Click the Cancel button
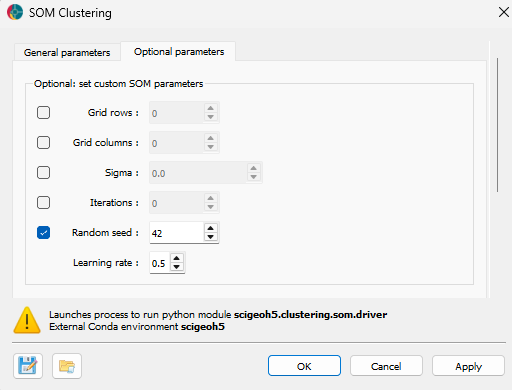Image resolution: width=512 pixels, height=390 pixels. 386,366
